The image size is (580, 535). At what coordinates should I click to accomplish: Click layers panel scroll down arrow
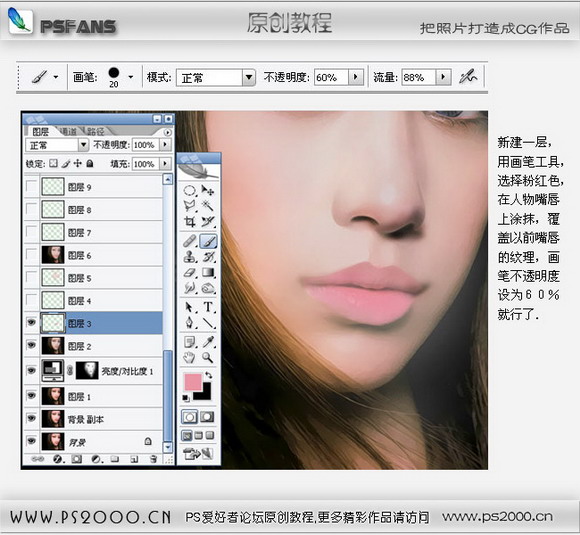(x=168, y=447)
